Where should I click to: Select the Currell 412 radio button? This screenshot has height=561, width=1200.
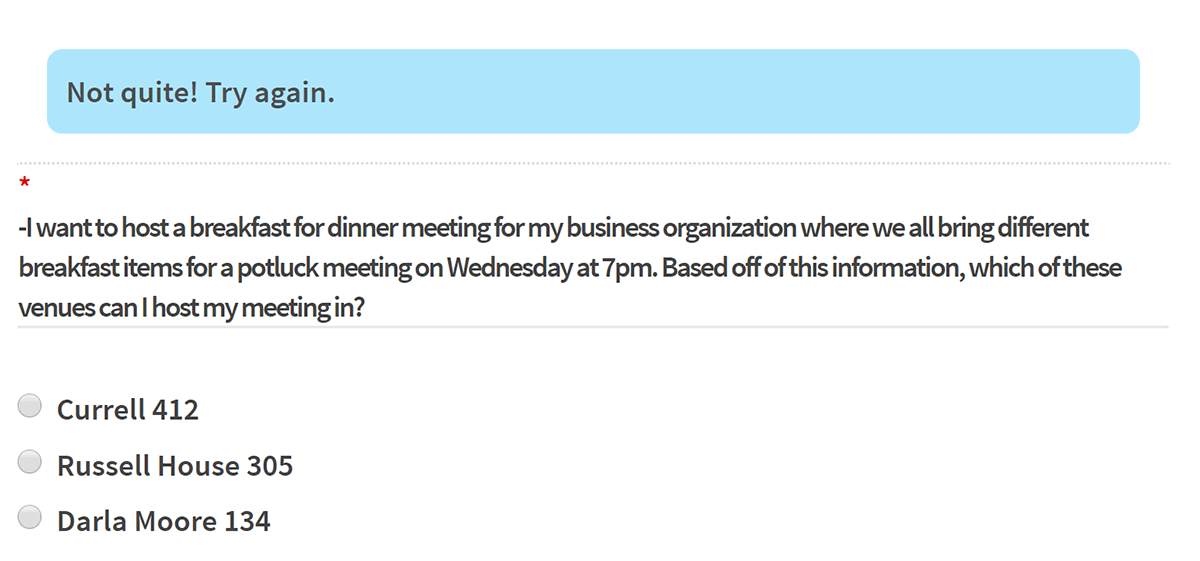[x=30, y=406]
